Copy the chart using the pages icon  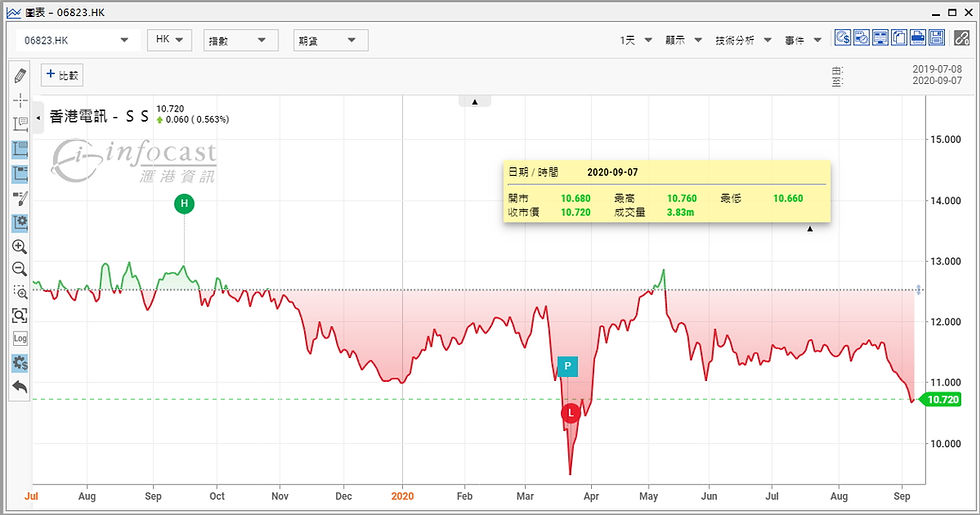[899, 38]
